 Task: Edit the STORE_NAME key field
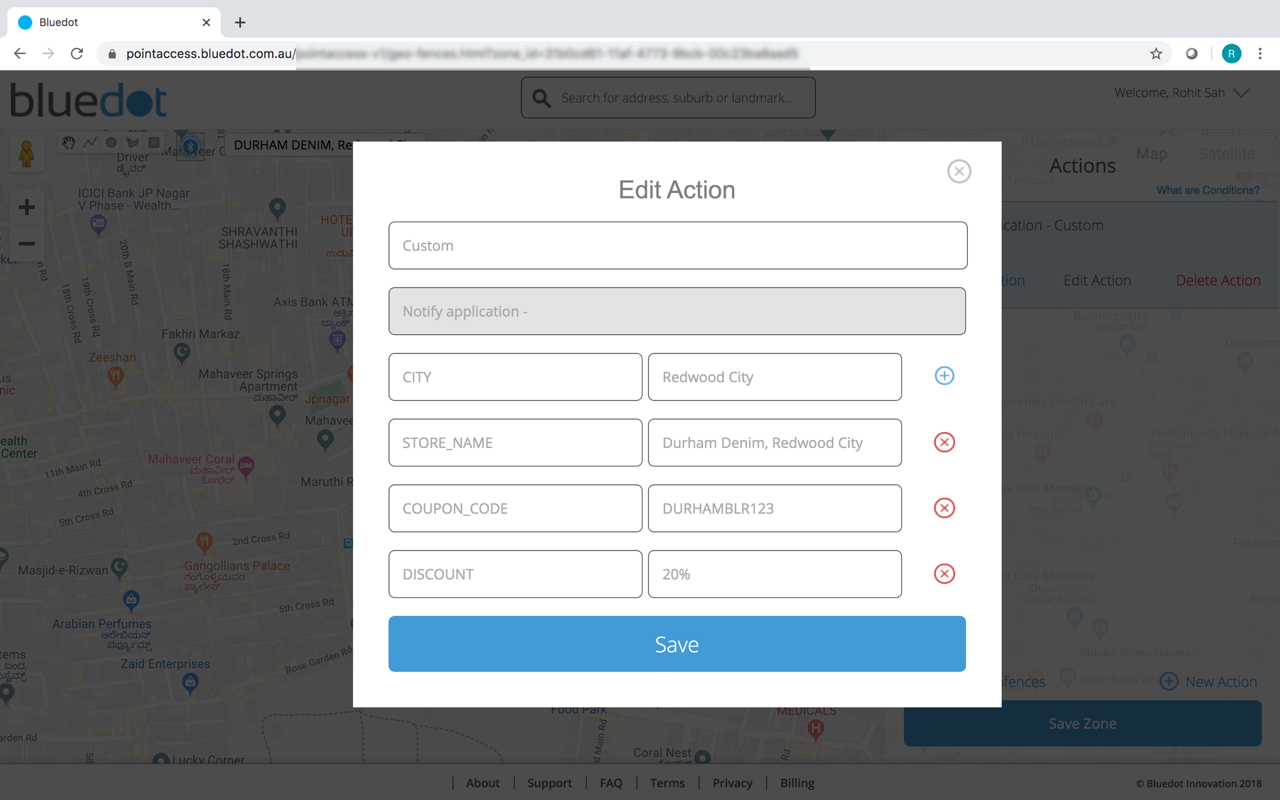(x=515, y=442)
